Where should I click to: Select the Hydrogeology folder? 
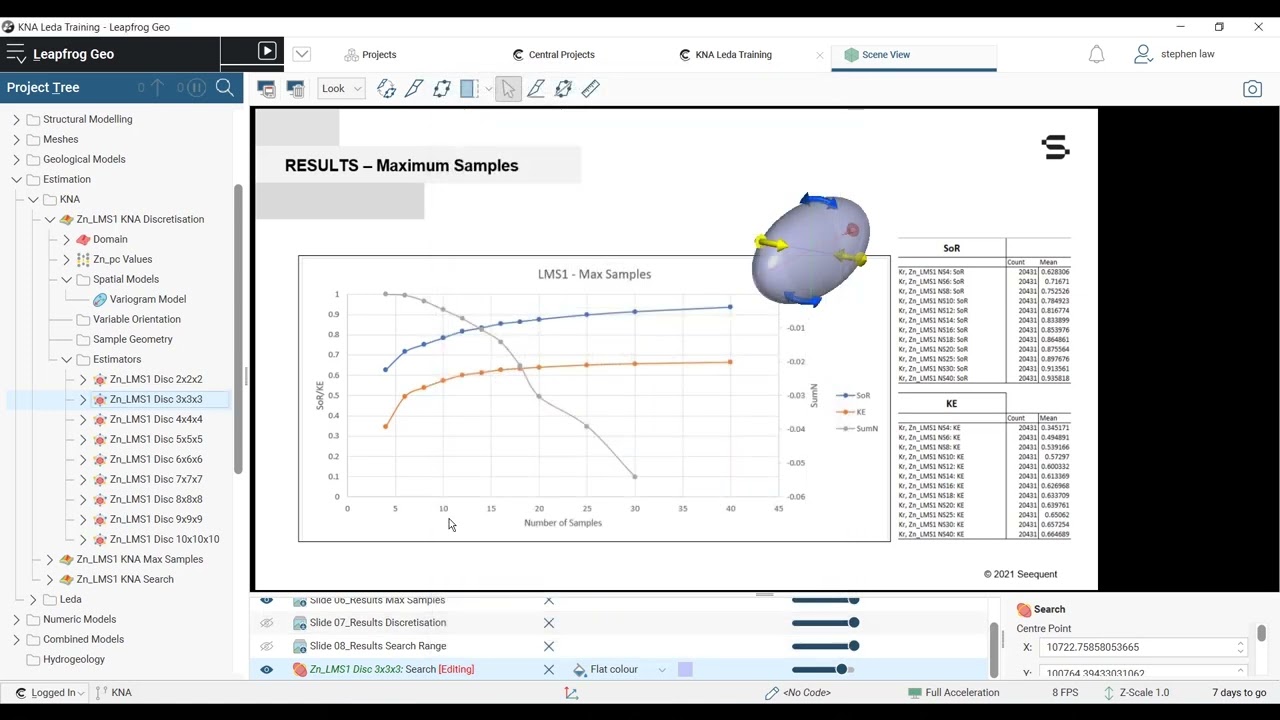coord(74,659)
